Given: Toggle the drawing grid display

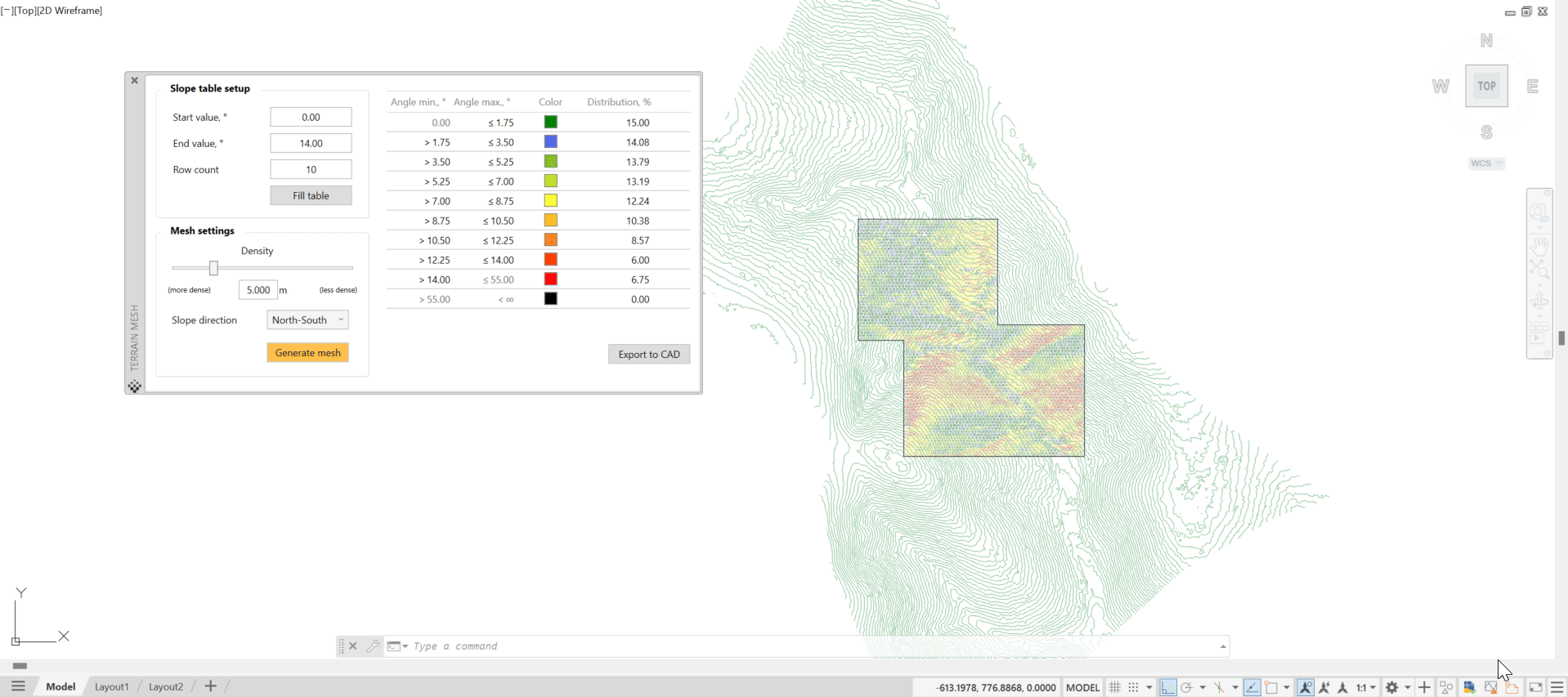Looking at the screenshot, I should click(x=1115, y=687).
